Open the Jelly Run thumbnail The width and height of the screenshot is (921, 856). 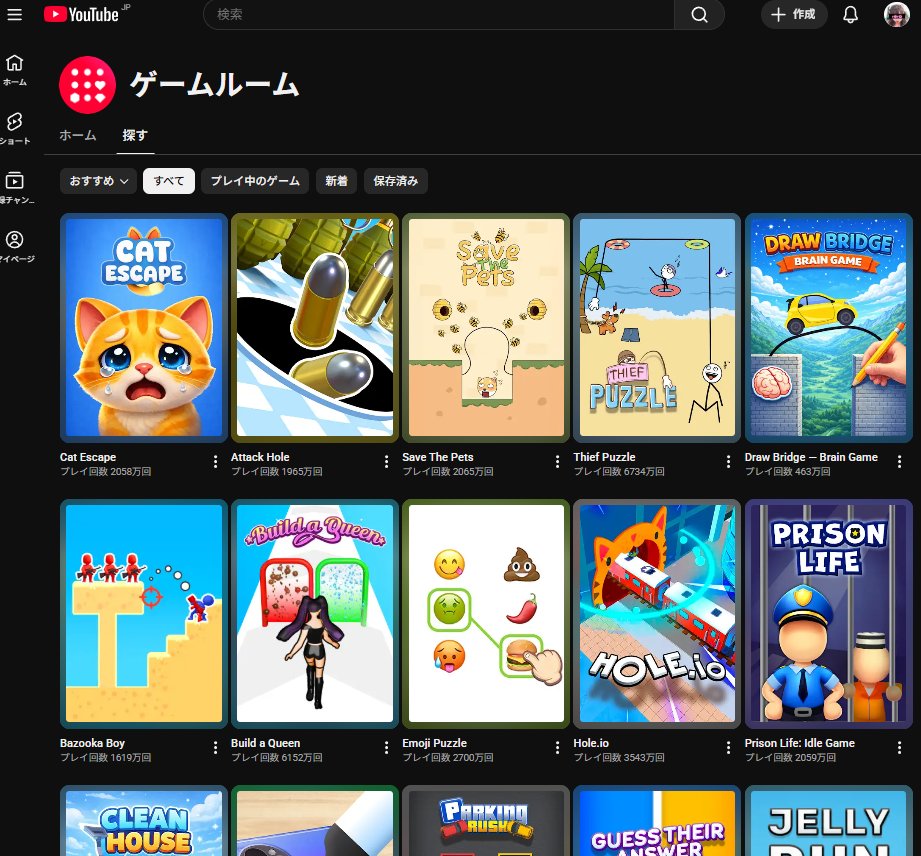(x=828, y=821)
